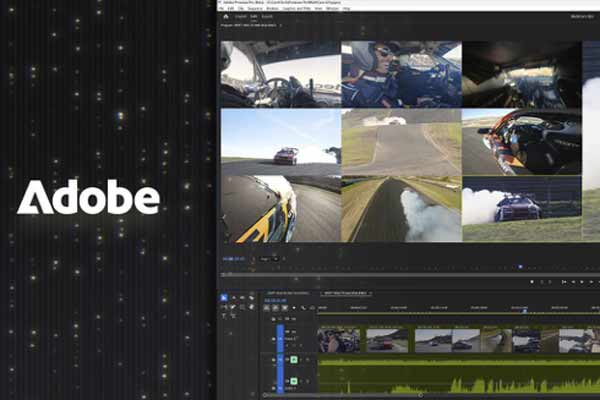Toggle lock on video track V1
The image size is (600, 400).
click(x=274, y=339)
